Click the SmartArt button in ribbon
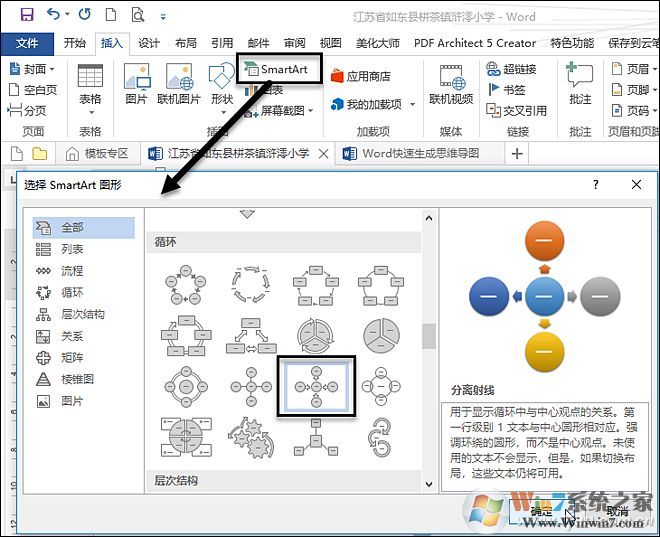 (x=281, y=69)
